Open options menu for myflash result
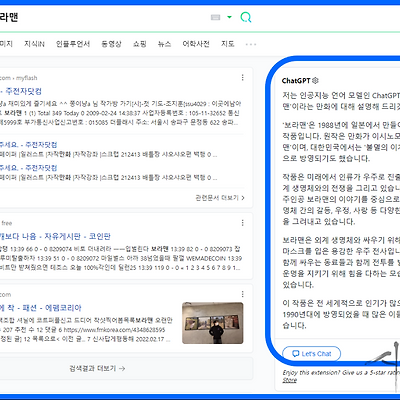The image size is (400, 400). [242, 77]
